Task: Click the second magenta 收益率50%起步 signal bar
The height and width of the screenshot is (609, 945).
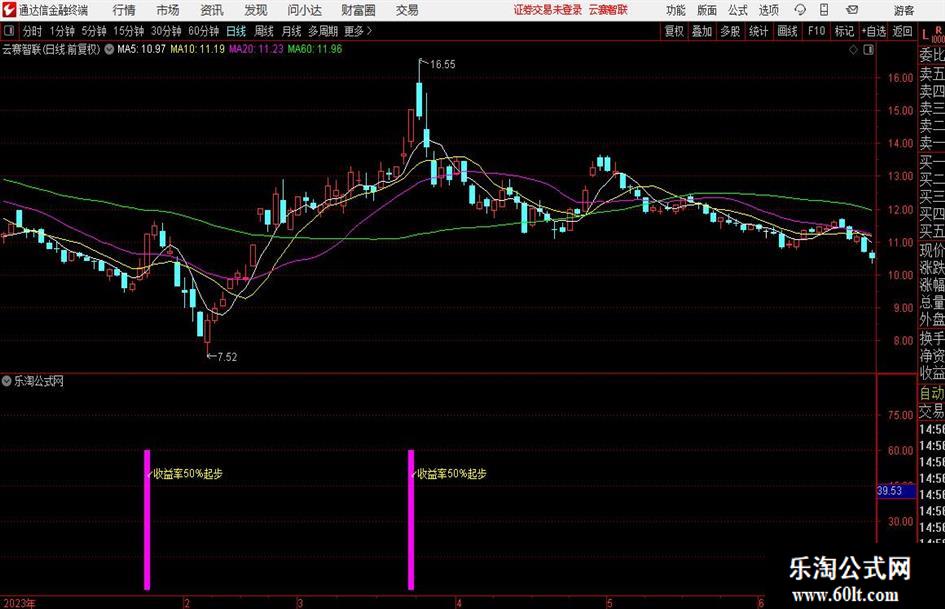Action: pos(411,519)
